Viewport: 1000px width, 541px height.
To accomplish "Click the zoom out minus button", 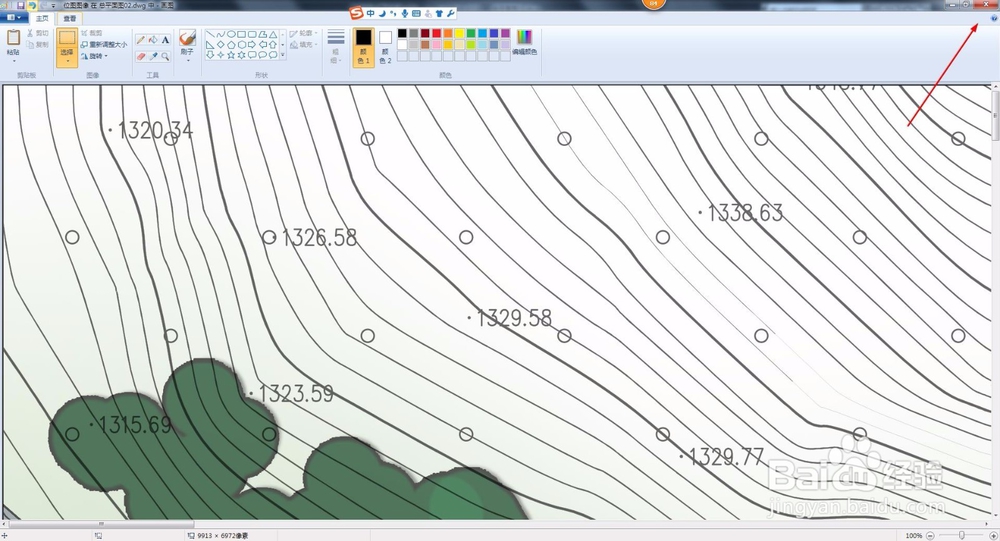I will [930, 535].
